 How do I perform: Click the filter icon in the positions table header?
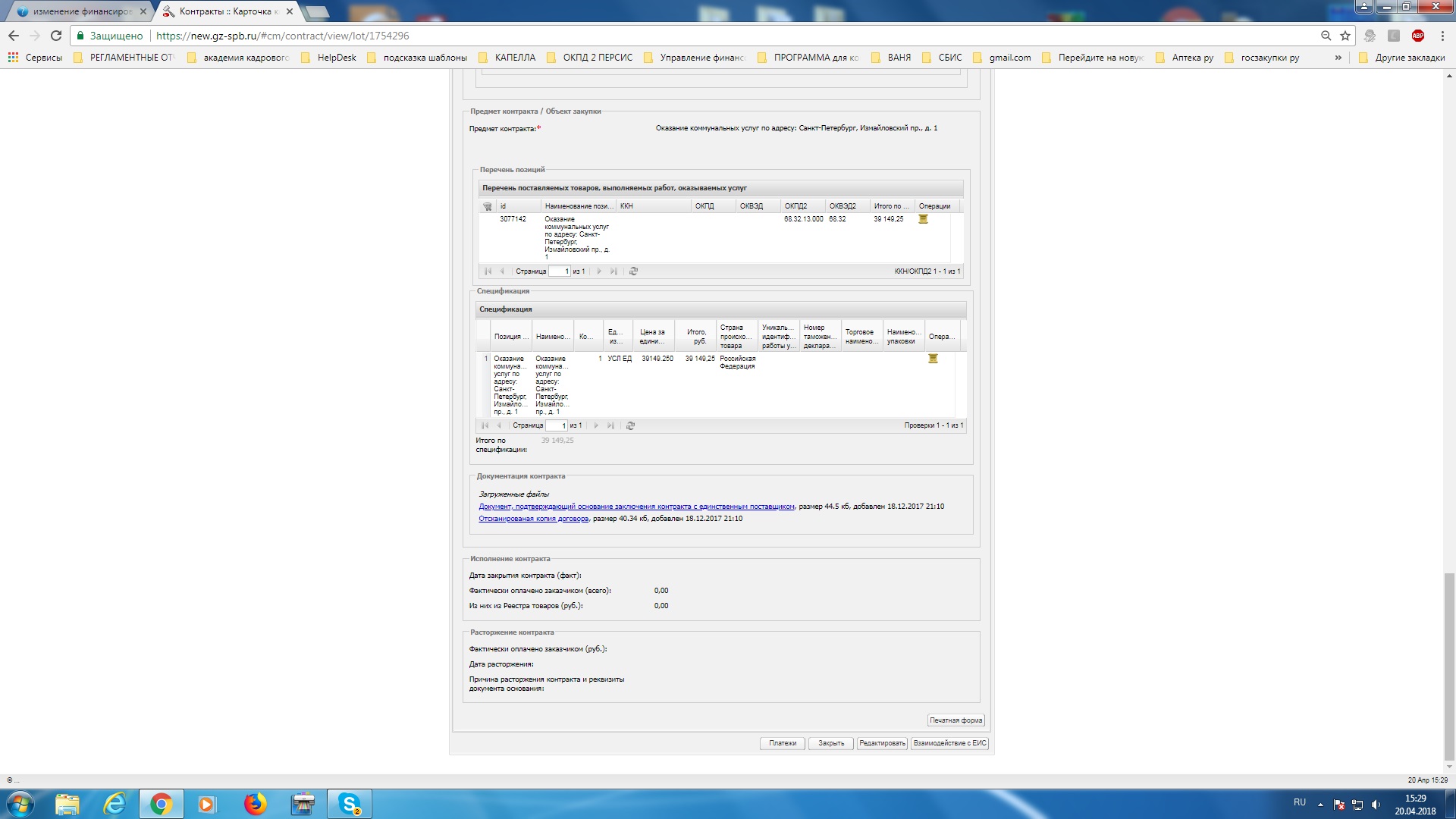pos(488,206)
